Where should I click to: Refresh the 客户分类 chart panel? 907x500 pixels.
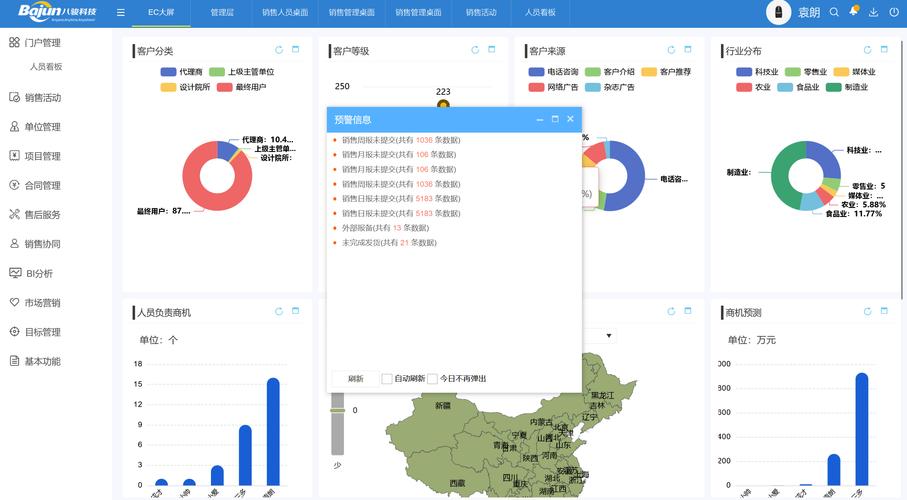[280, 50]
